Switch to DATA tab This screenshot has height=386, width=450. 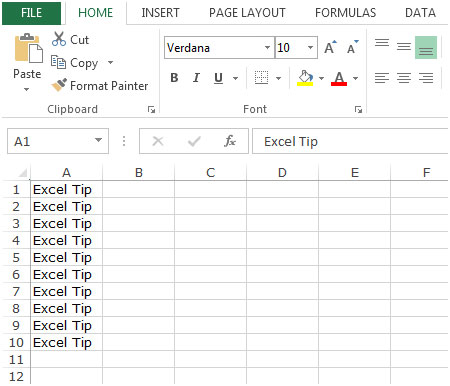coord(420,13)
